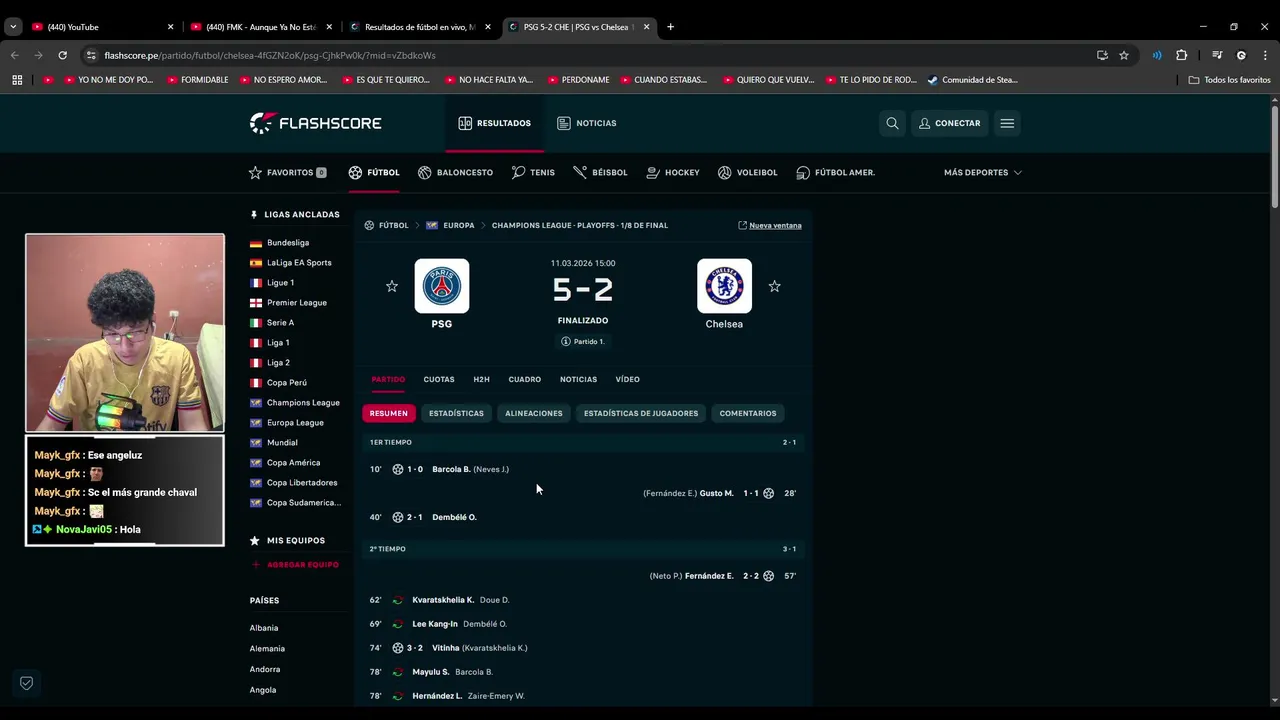Open the tab search dropdown arrow

tap(13, 27)
